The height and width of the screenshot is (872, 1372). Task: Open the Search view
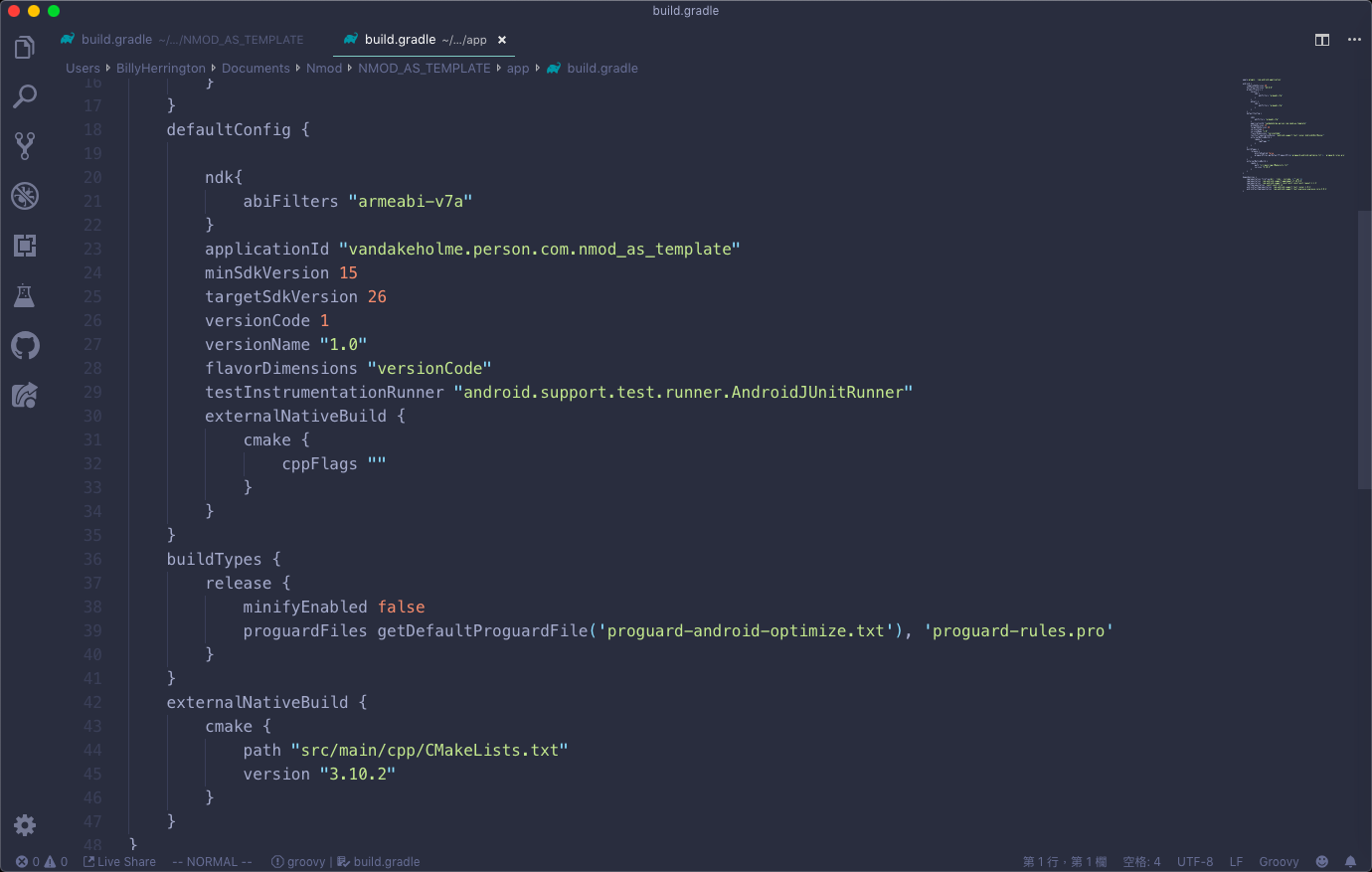[x=24, y=95]
